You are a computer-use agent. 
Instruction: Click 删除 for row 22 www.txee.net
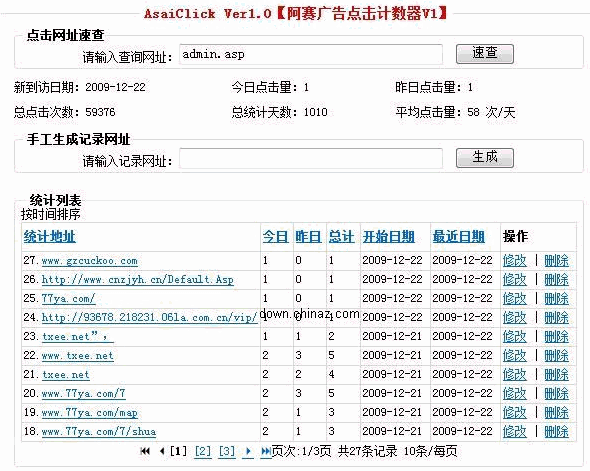point(557,355)
